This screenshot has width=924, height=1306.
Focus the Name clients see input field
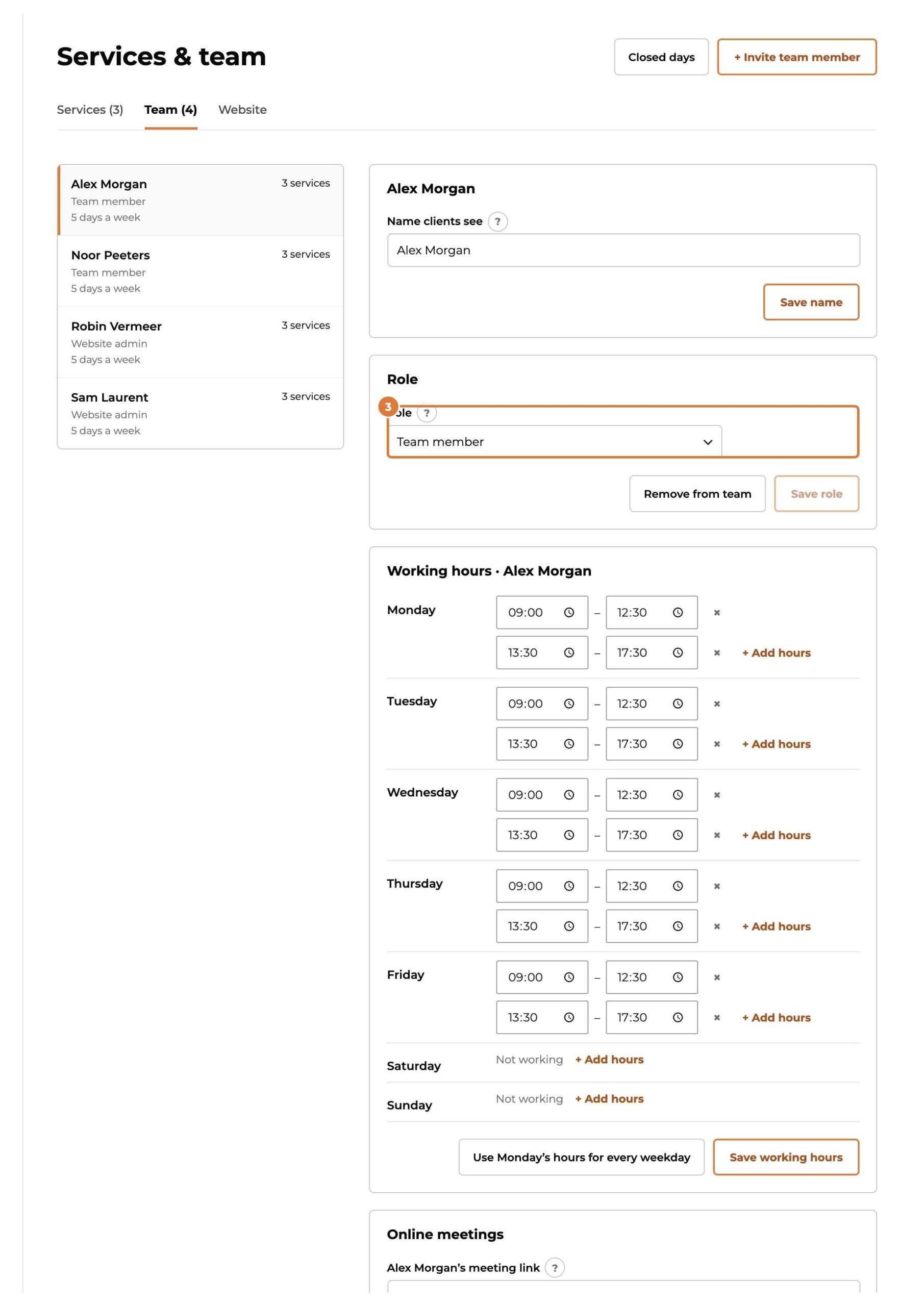pyautogui.click(x=623, y=250)
